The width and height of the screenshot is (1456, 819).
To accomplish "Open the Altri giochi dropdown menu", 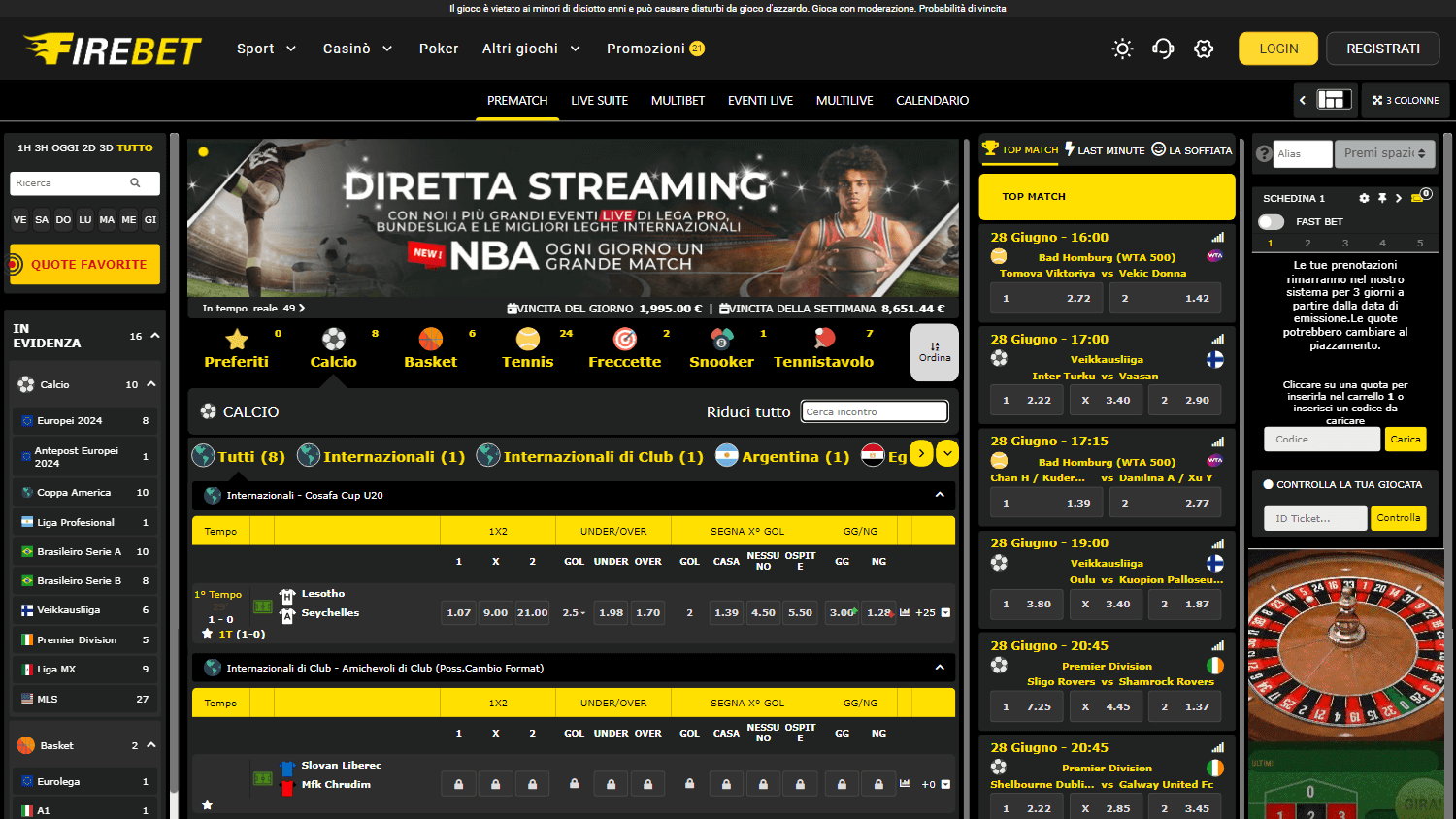I will tap(531, 49).
